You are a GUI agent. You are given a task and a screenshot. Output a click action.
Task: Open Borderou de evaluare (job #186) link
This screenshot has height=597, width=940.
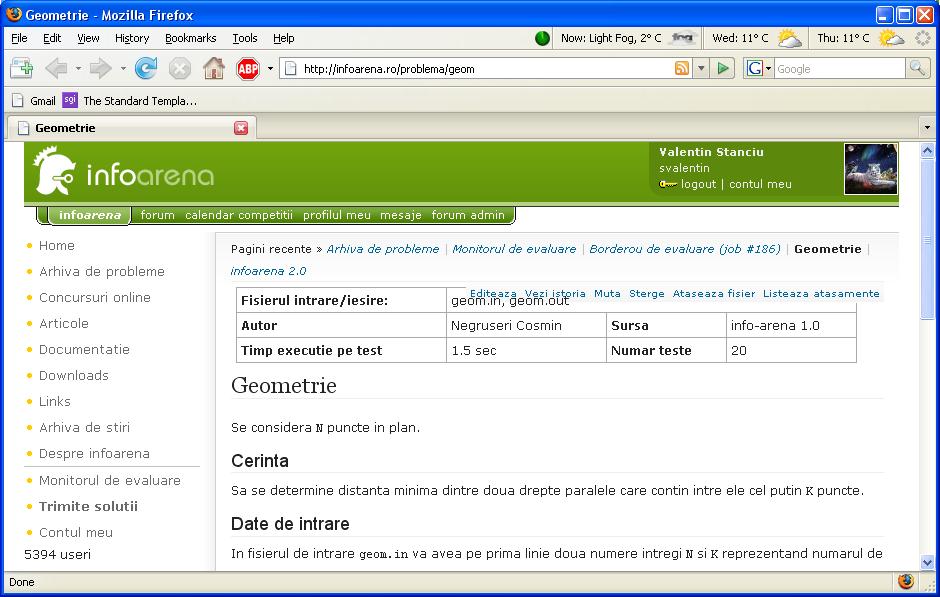click(x=685, y=249)
